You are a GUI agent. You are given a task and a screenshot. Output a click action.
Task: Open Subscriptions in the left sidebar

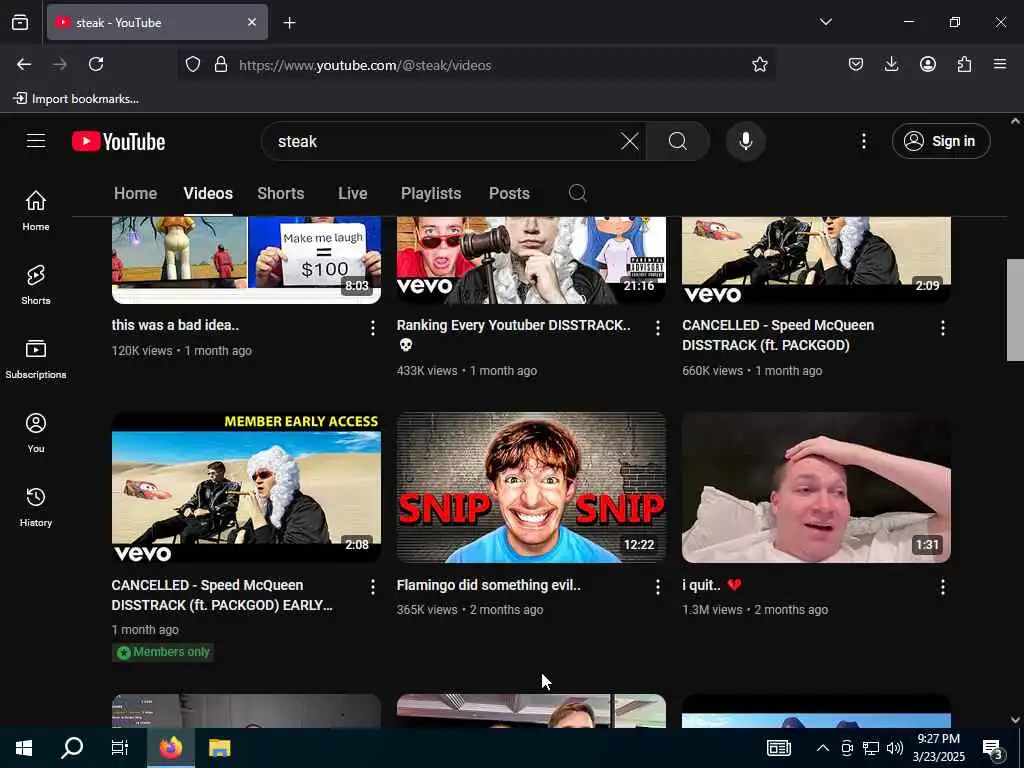[36, 359]
